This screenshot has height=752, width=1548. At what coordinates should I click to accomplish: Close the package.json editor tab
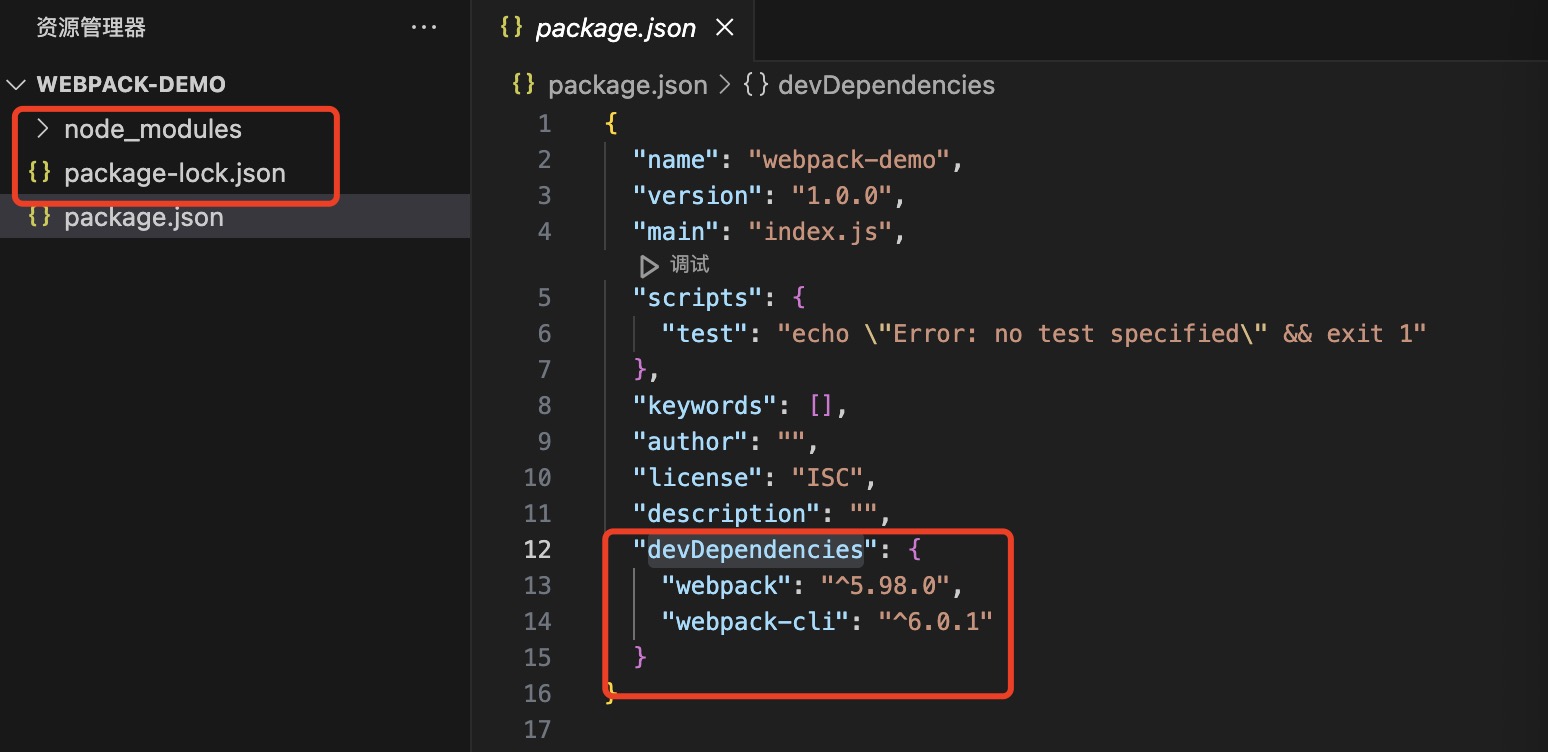pos(725,28)
